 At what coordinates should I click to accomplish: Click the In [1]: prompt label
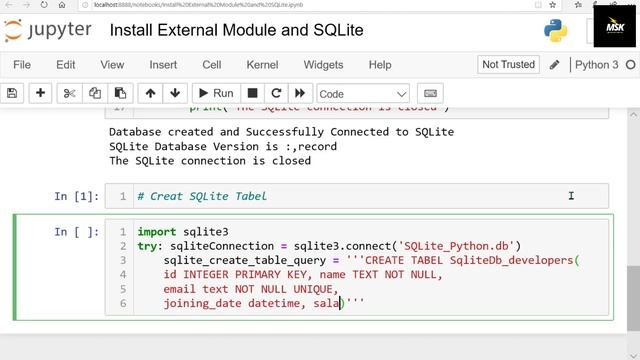pos(77,196)
